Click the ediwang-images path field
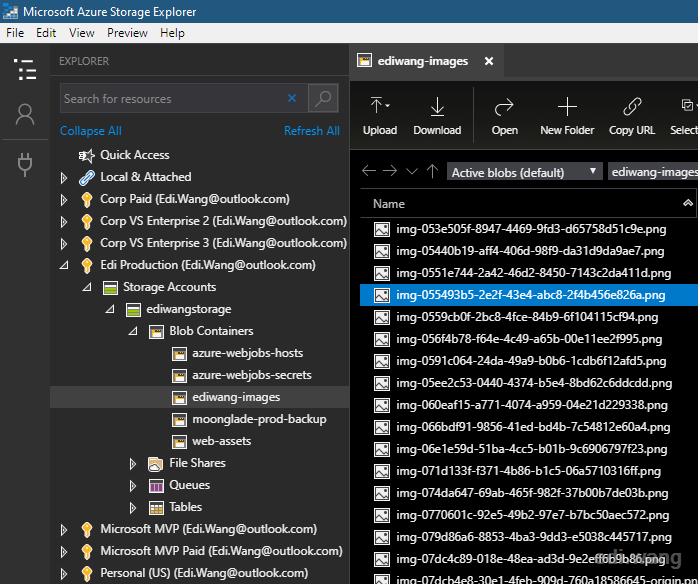Screen dimensions: 698x584 point(653,172)
